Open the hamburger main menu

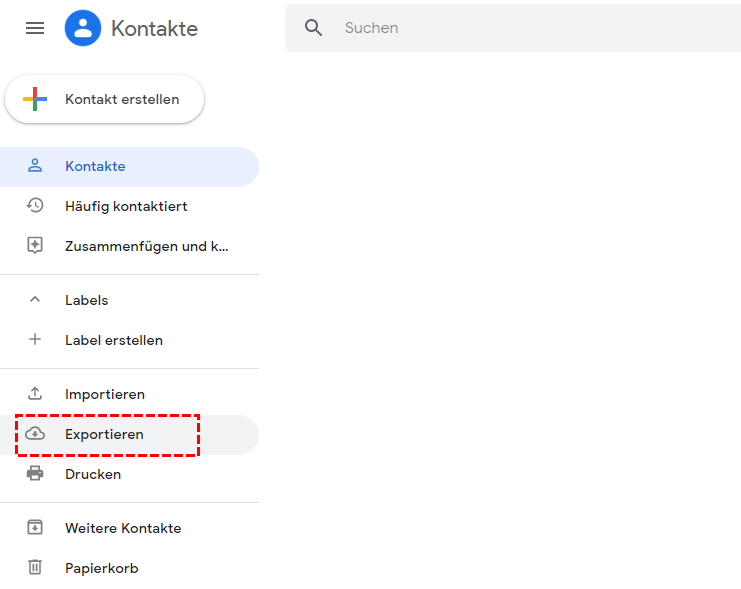pos(35,28)
